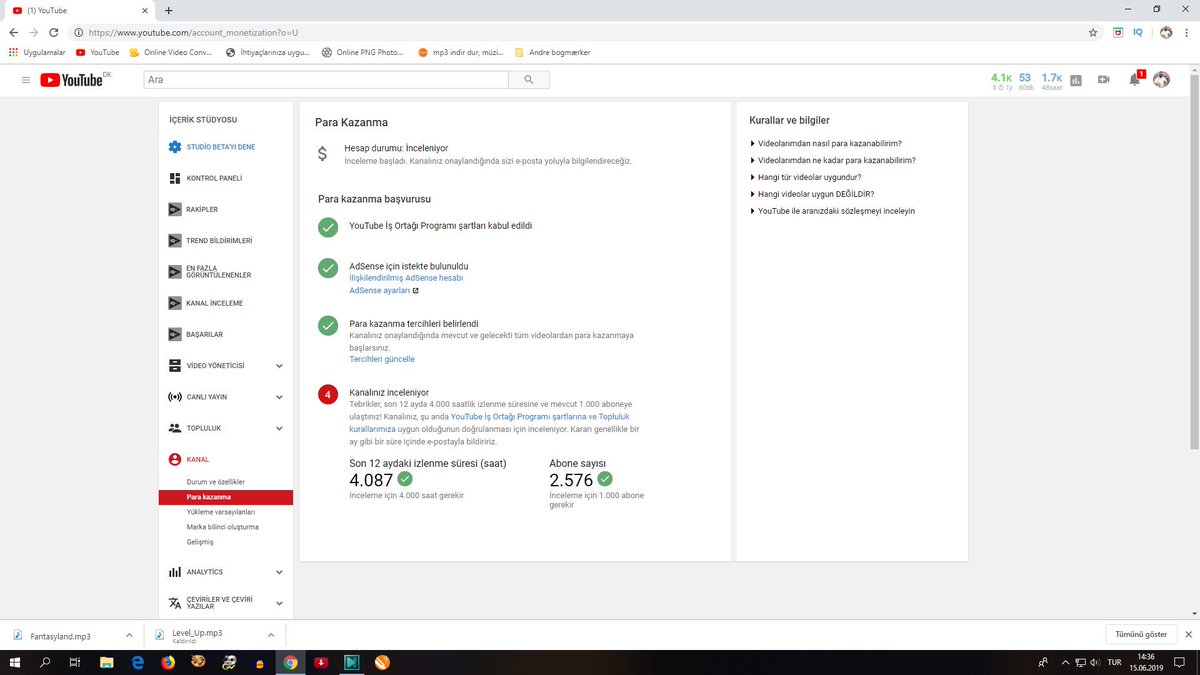Image resolution: width=1200 pixels, height=675 pixels.
Task: Open Chrome three-dot menu
Action: [1188, 32]
